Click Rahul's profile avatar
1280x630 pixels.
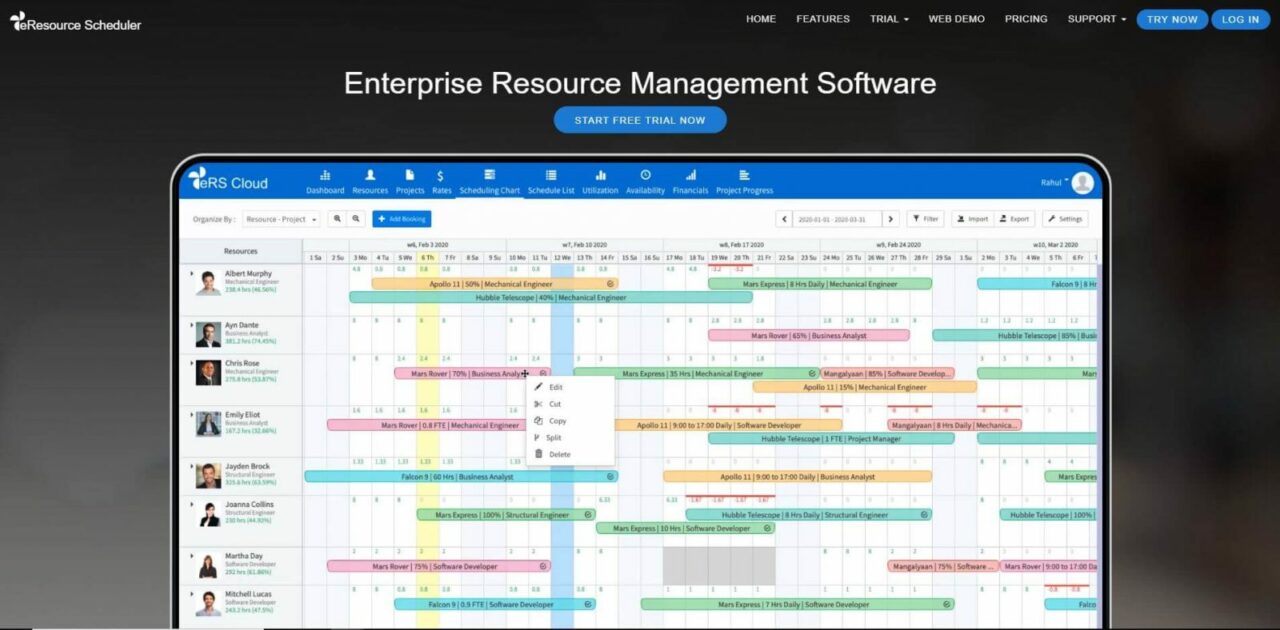1082,183
